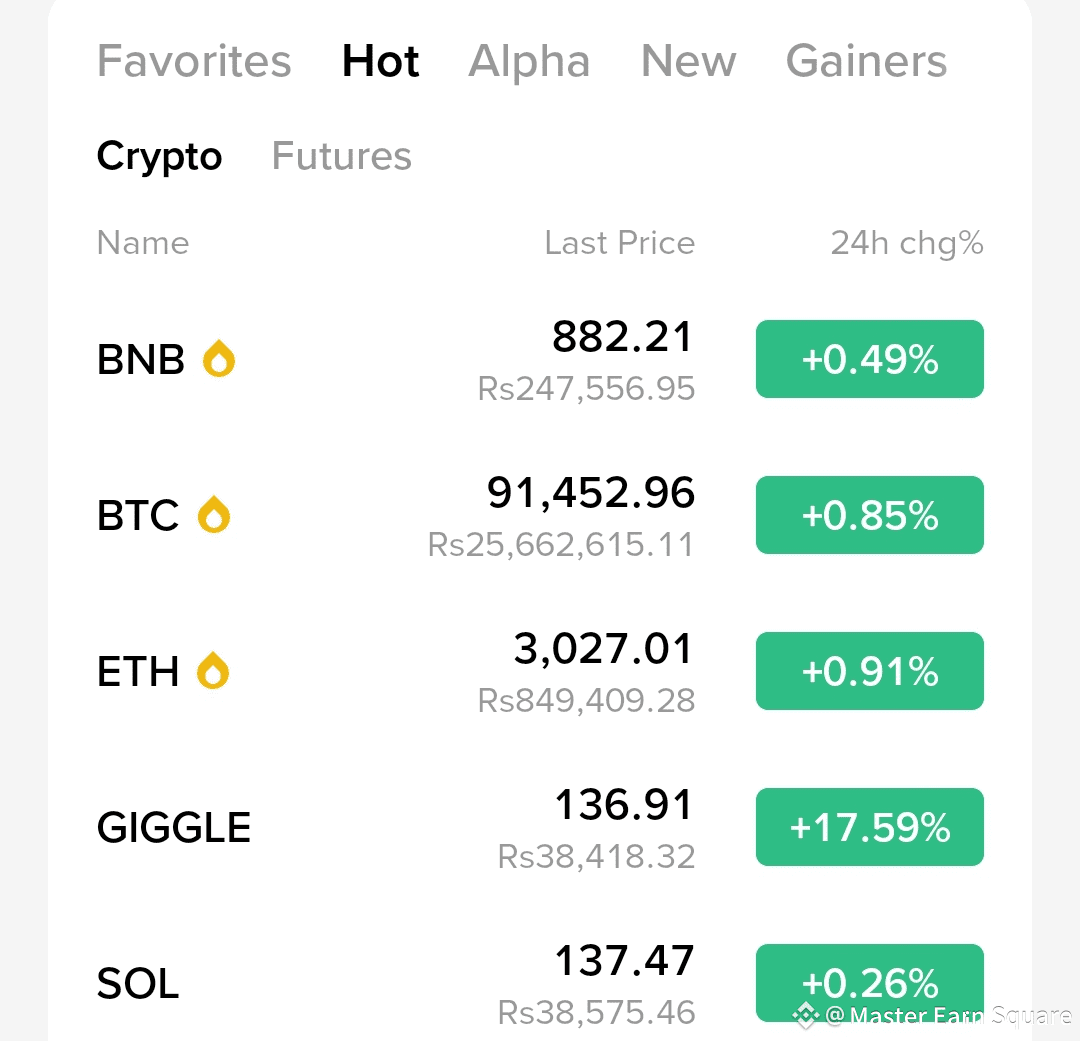Tap the BTC price 91,452.96
The width and height of the screenshot is (1080, 1041).
[x=590, y=493]
